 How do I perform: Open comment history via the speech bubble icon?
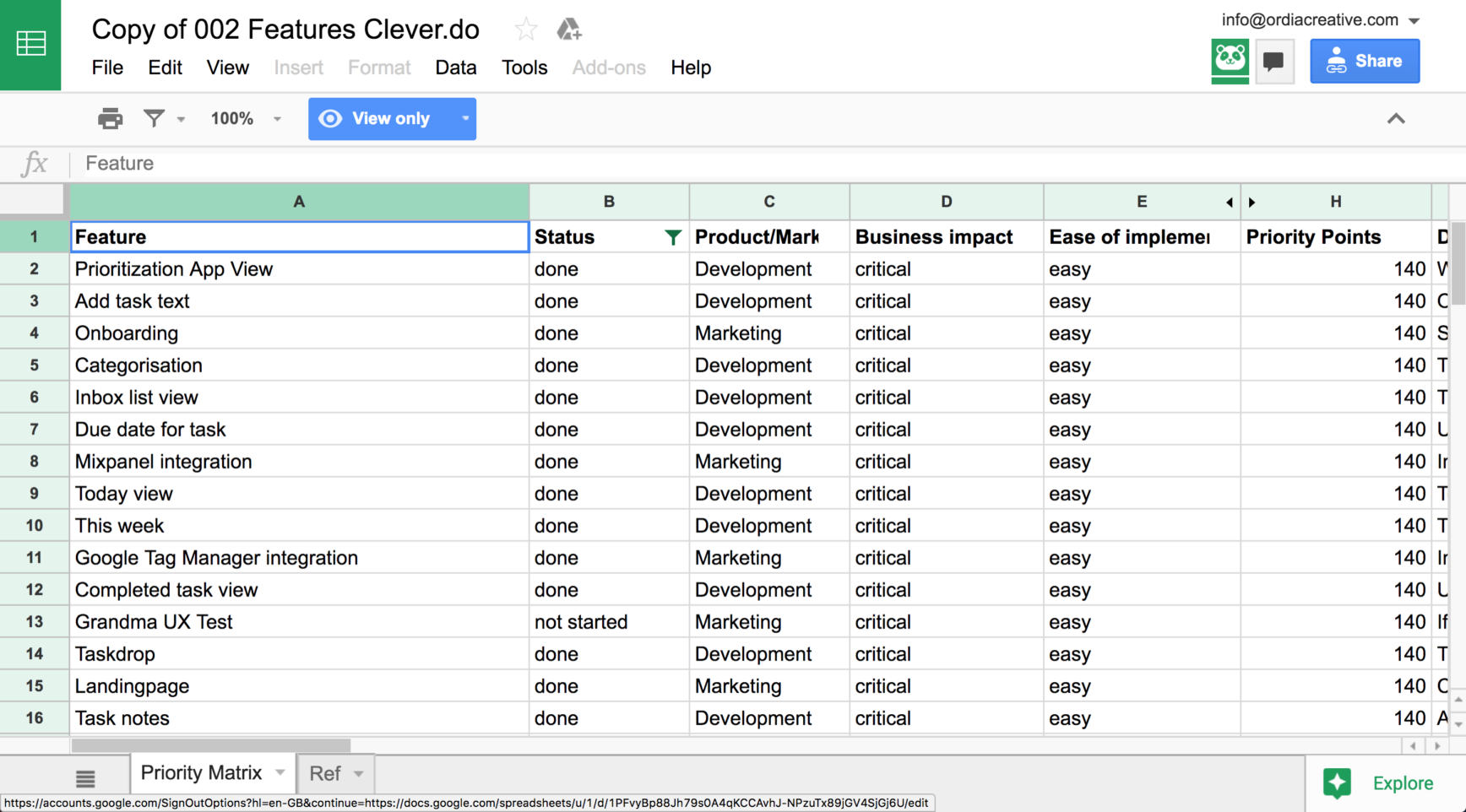tap(1274, 61)
